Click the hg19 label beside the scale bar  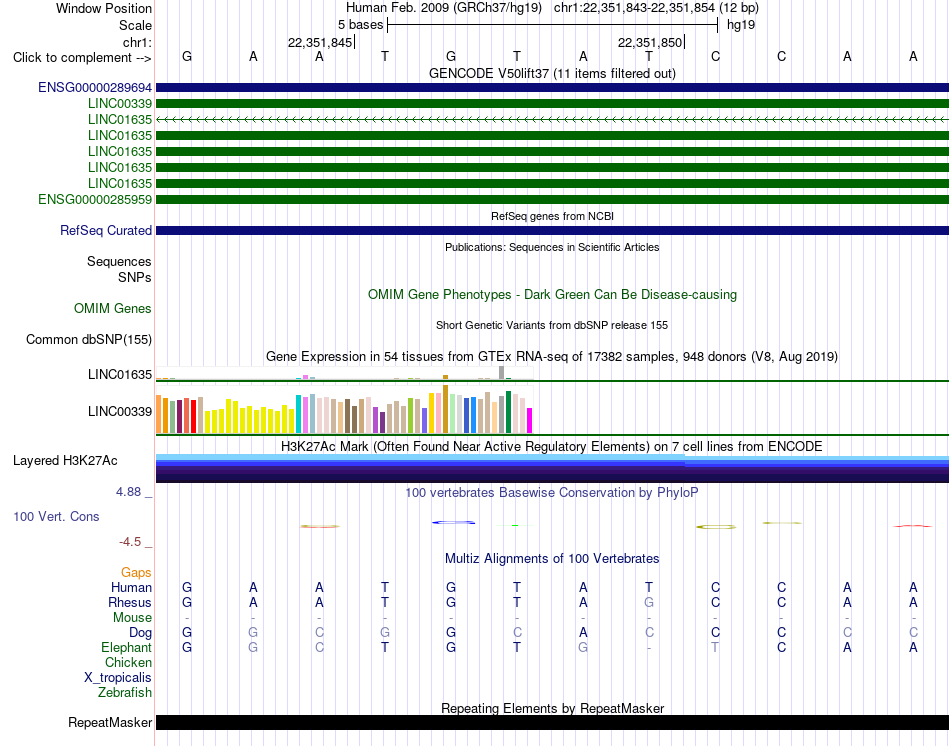click(741, 25)
